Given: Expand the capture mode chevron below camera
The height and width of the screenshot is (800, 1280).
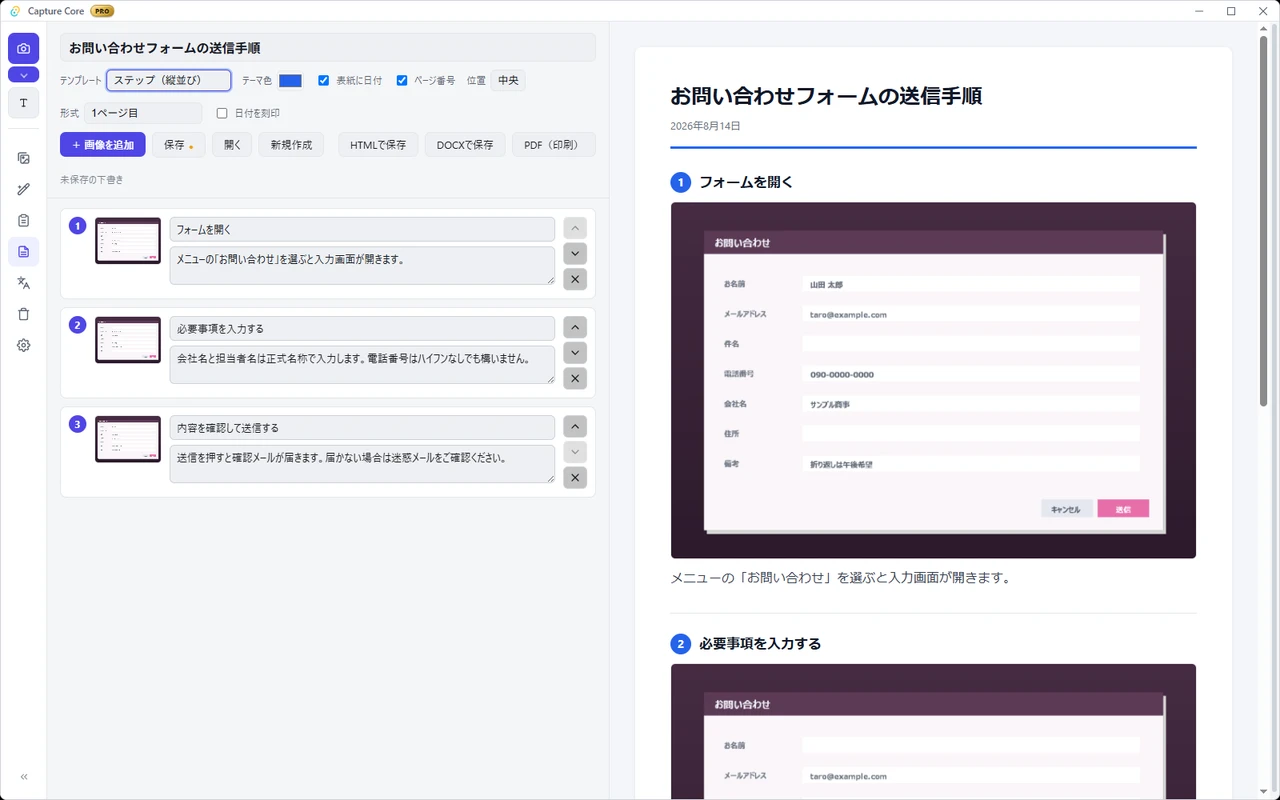Looking at the screenshot, I should pos(23,75).
